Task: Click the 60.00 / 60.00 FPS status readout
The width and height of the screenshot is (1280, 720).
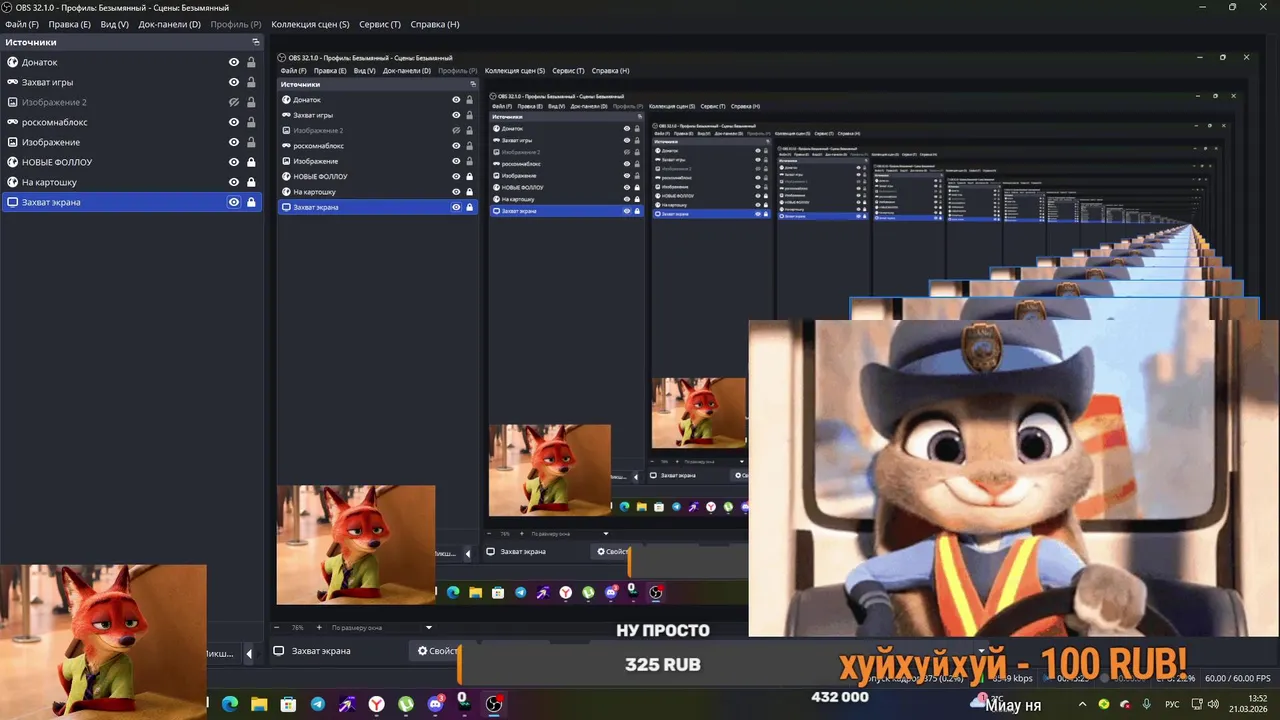Action: (x=1238, y=678)
